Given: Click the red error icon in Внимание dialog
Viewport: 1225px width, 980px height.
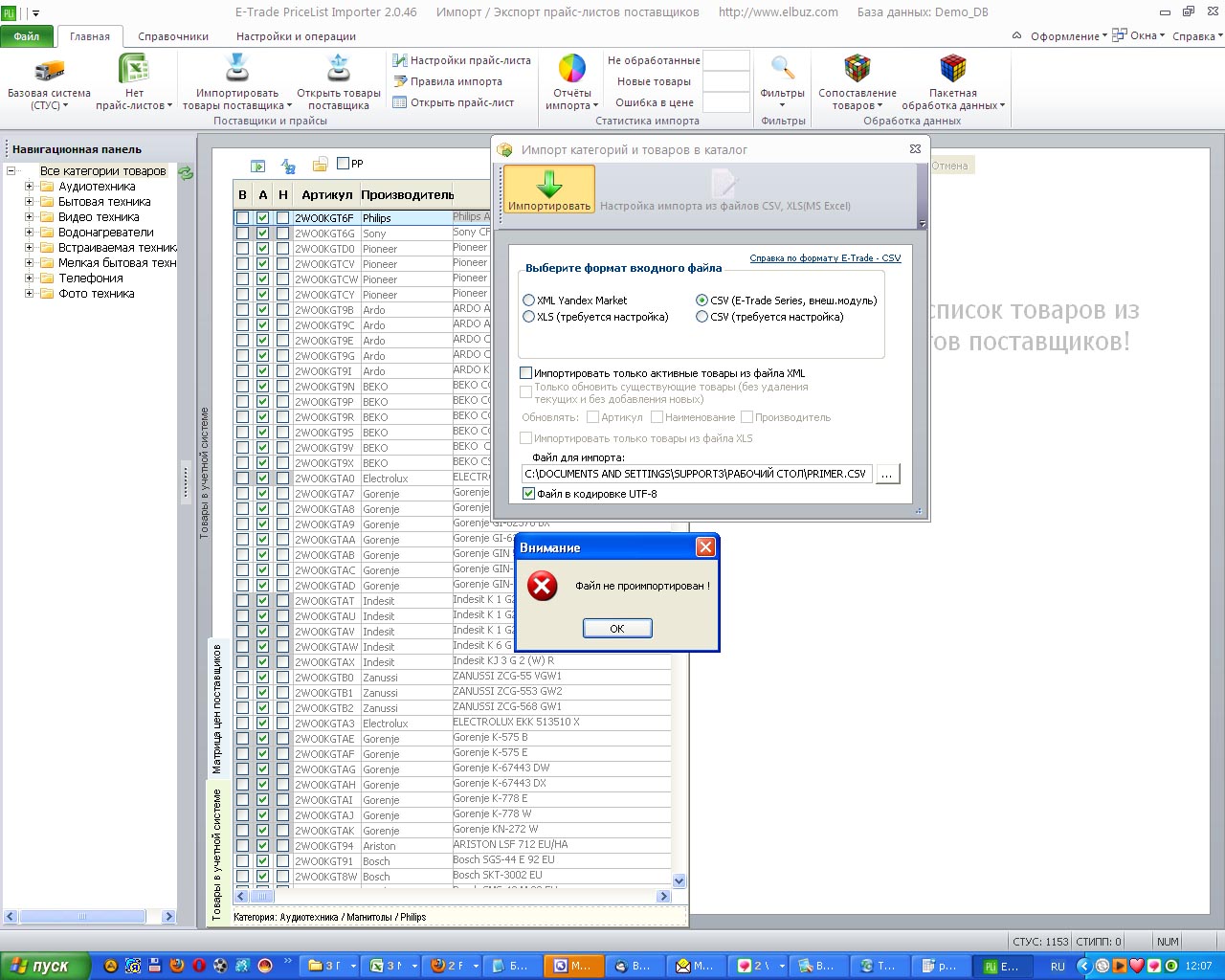Looking at the screenshot, I should tap(543, 586).
